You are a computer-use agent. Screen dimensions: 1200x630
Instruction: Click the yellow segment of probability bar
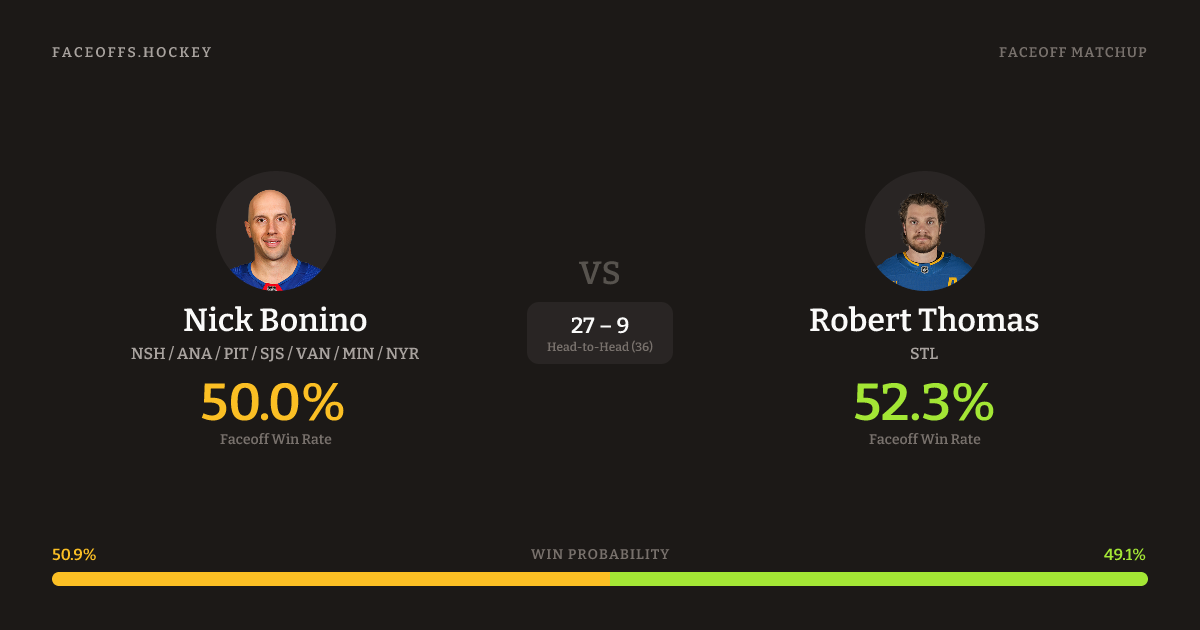pyautogui.click(x=330, y=579)
